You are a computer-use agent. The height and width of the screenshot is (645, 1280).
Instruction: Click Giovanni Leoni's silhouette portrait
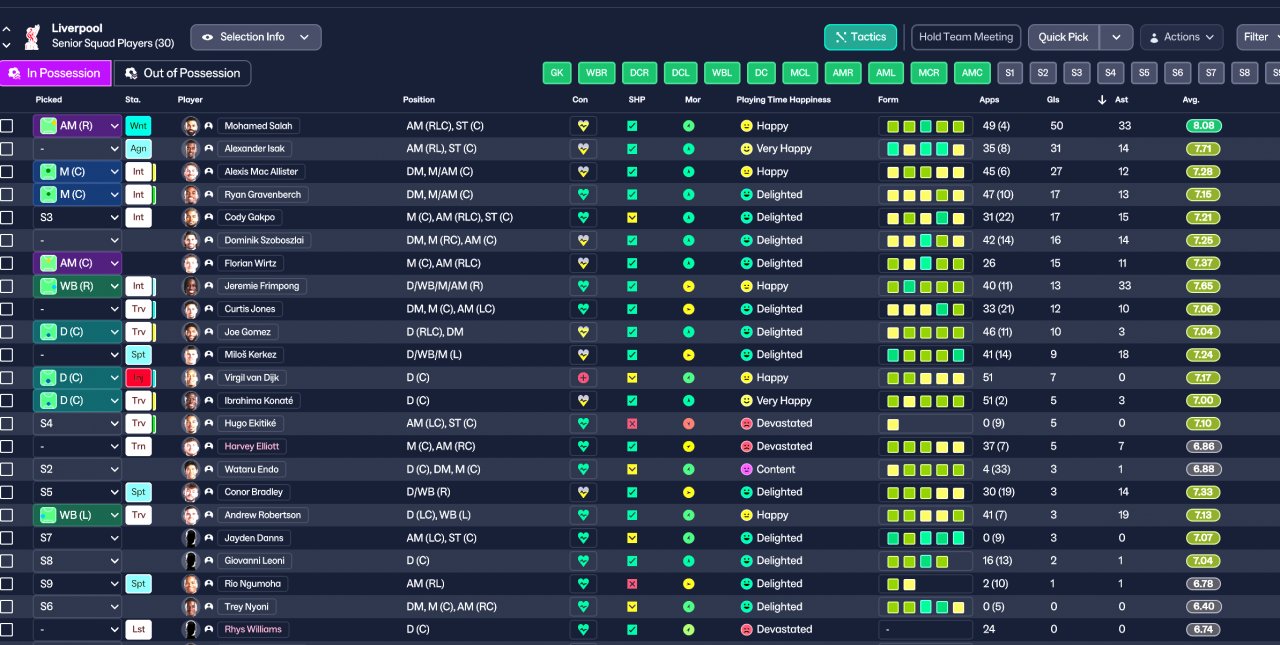point(191,561)
